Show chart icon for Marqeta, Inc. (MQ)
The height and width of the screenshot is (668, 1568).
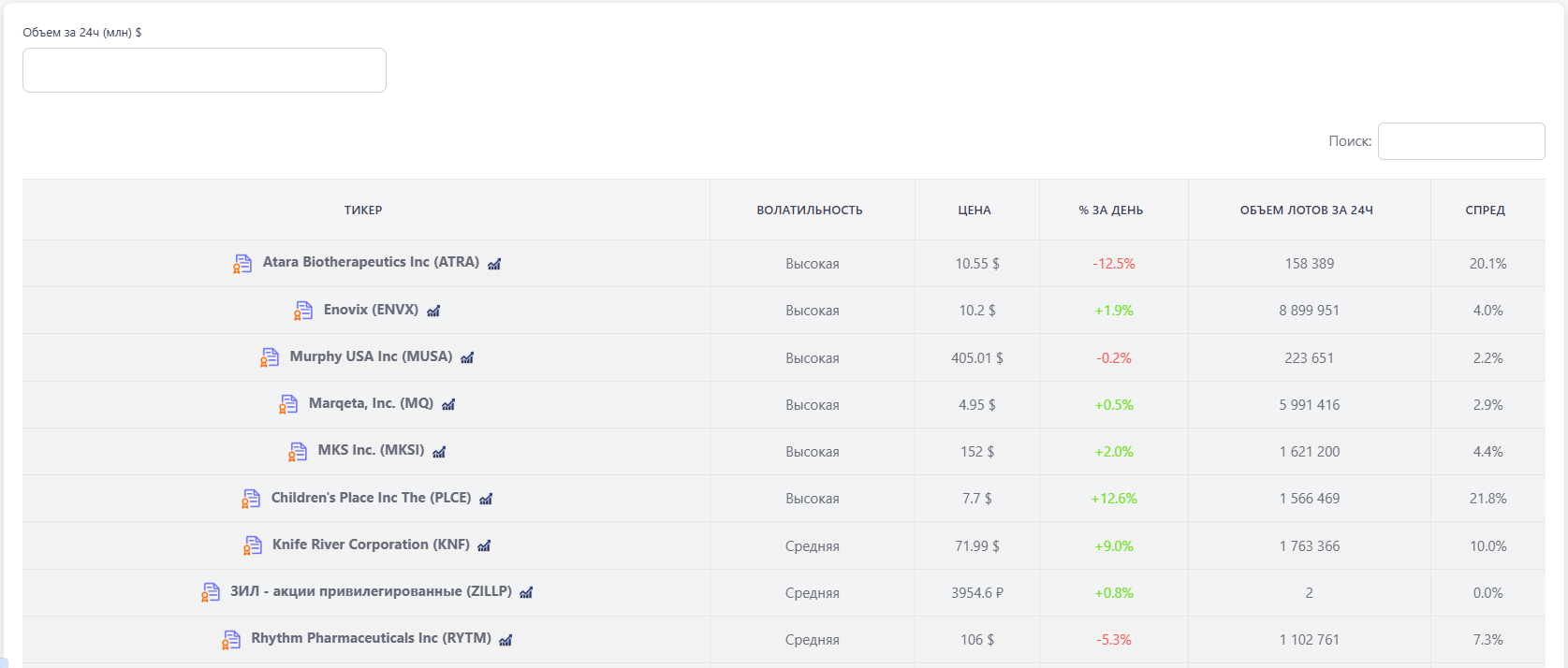pyautogui.click(x=448, y=404)
